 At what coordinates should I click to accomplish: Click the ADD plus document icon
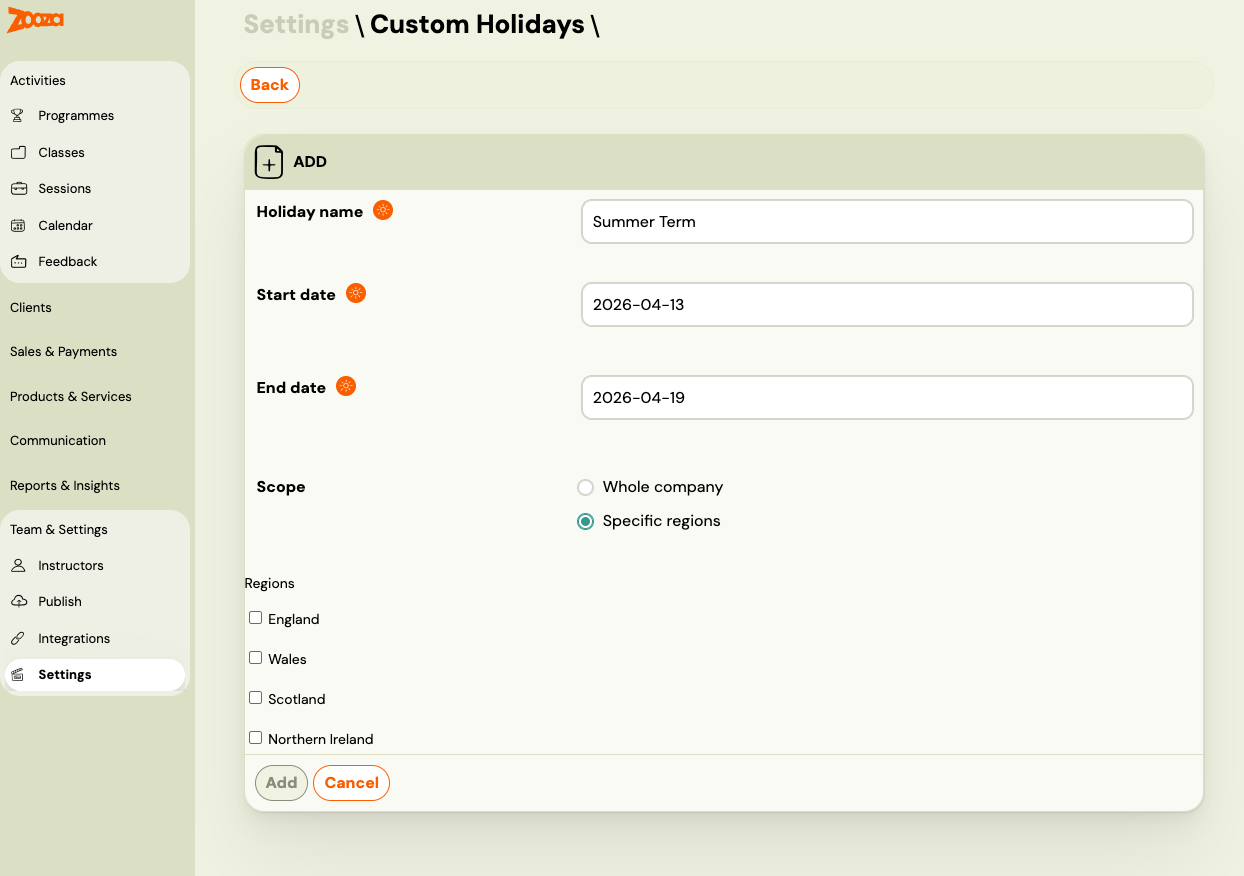(x=268, y=161)
